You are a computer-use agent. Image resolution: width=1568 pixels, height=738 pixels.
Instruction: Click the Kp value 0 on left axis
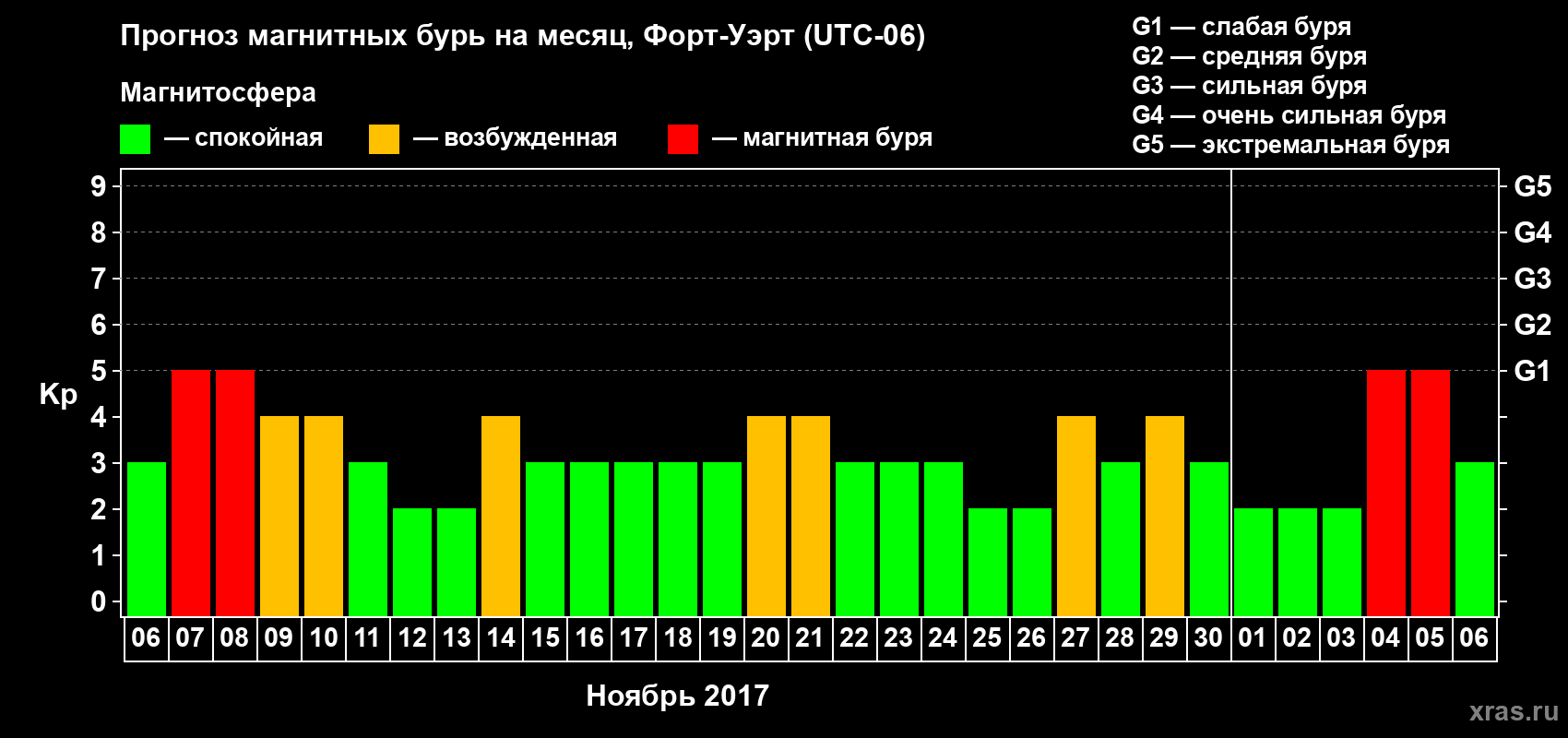(x=99, y=601)
